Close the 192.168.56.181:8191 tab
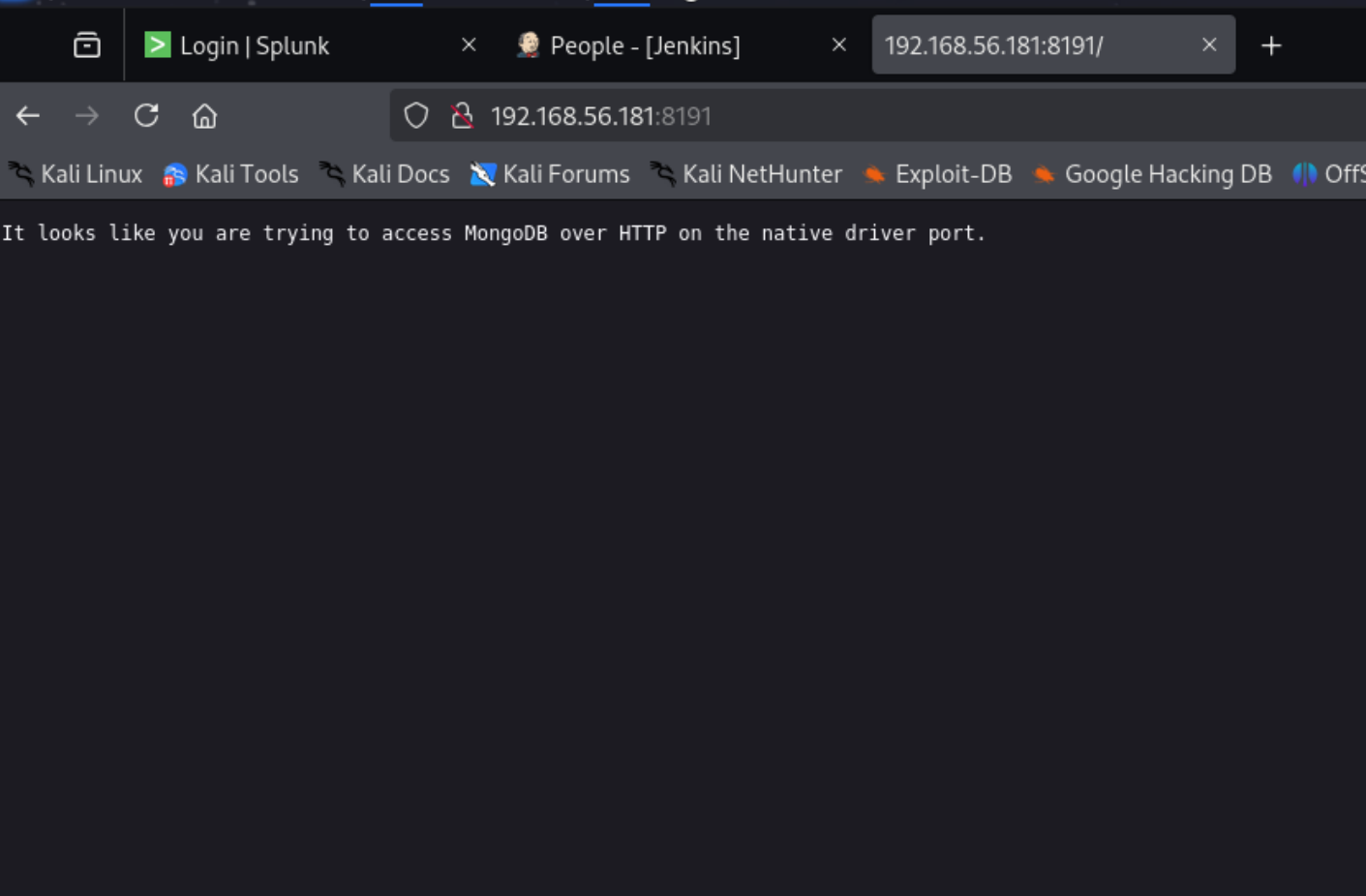This screenshot has width=1366, height=896. pyautogui.click(x=1209, y=45)
